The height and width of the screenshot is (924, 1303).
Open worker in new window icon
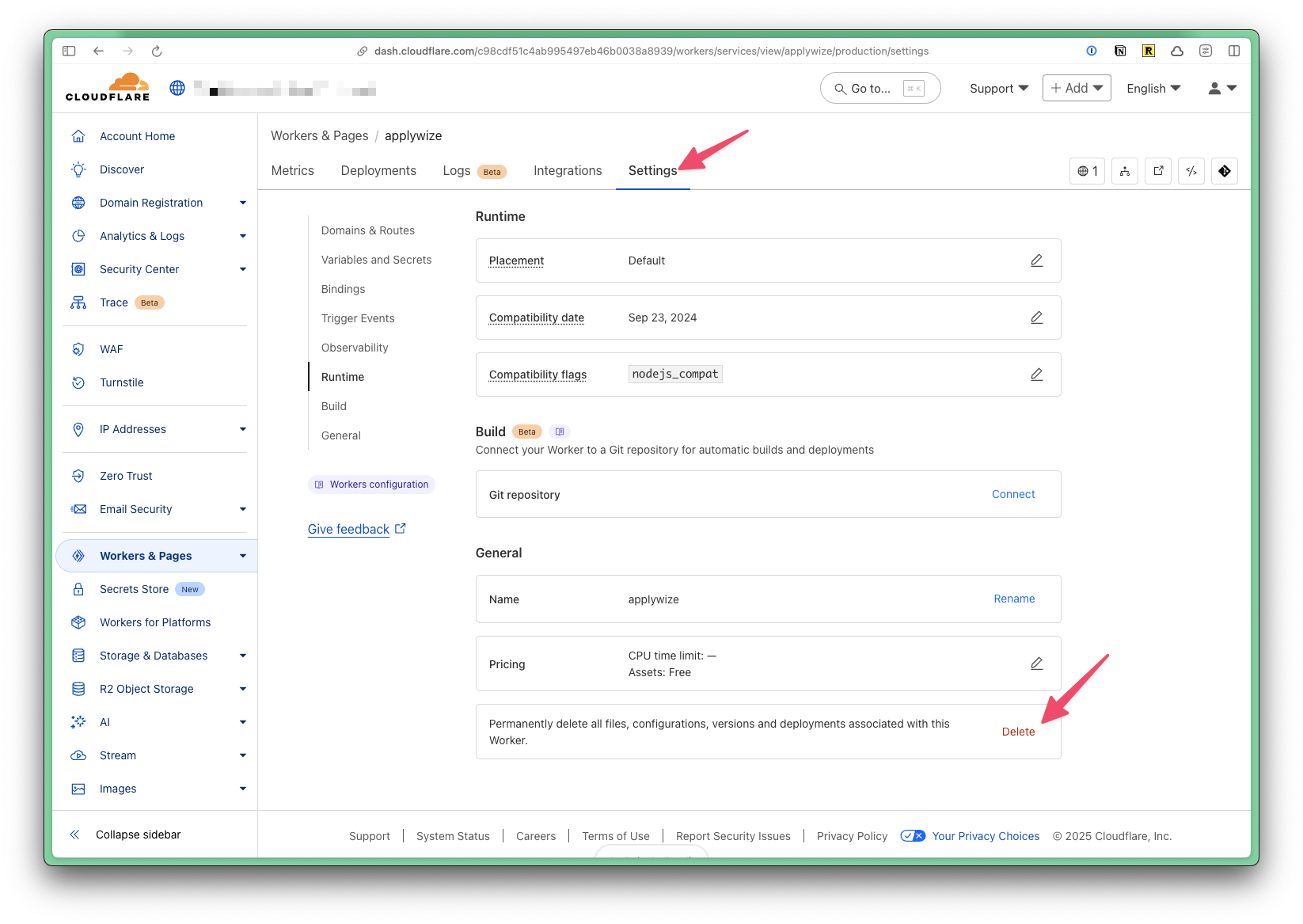(1158, 171)
